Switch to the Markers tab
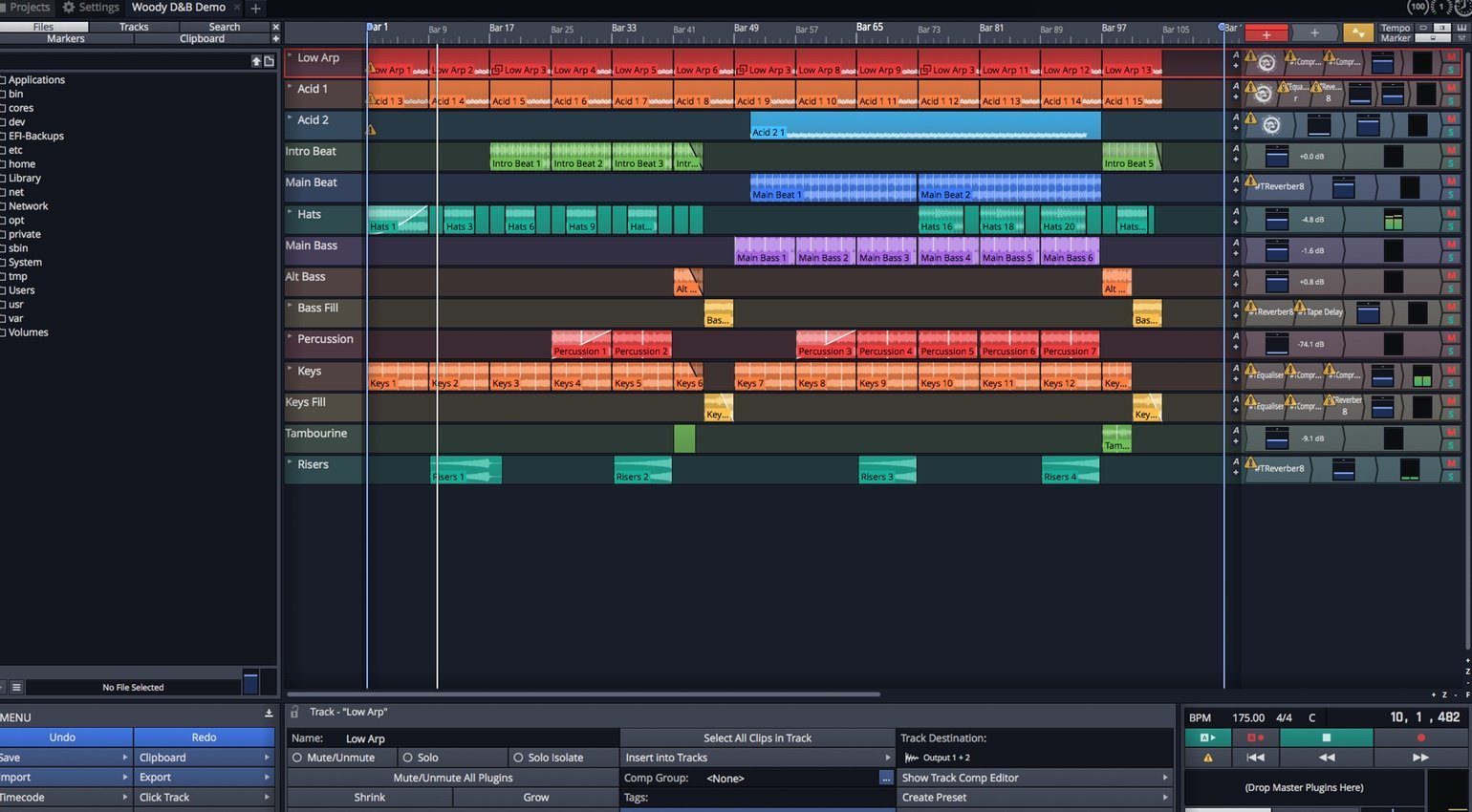This screenshot has height=812, width=1472. (x=65, y=39)
